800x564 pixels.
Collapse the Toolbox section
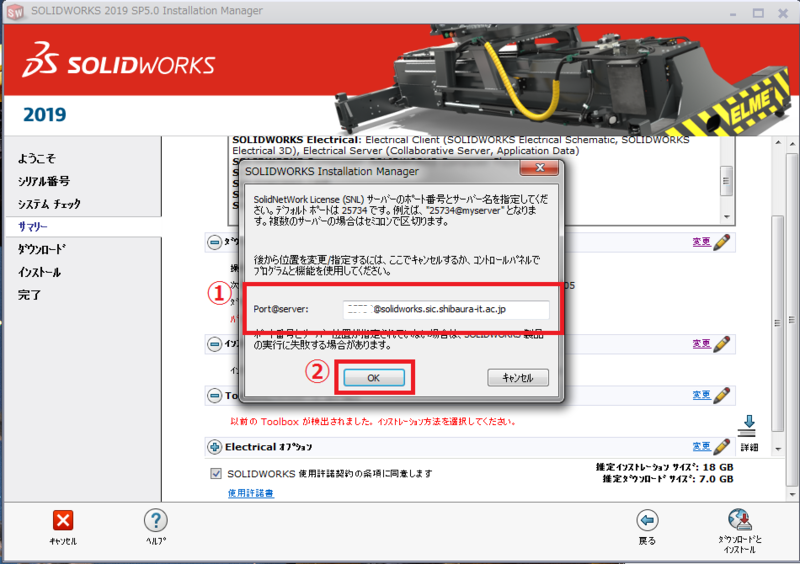[x=214, y=395]
